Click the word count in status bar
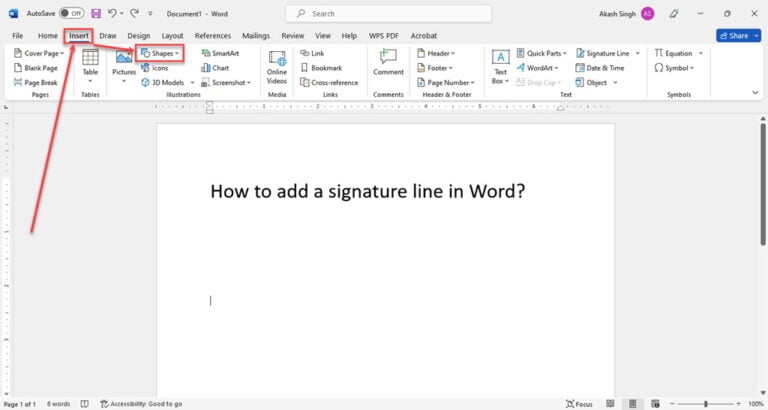The height and width of the screenshot is (410, 768). [x=58, y=404]
